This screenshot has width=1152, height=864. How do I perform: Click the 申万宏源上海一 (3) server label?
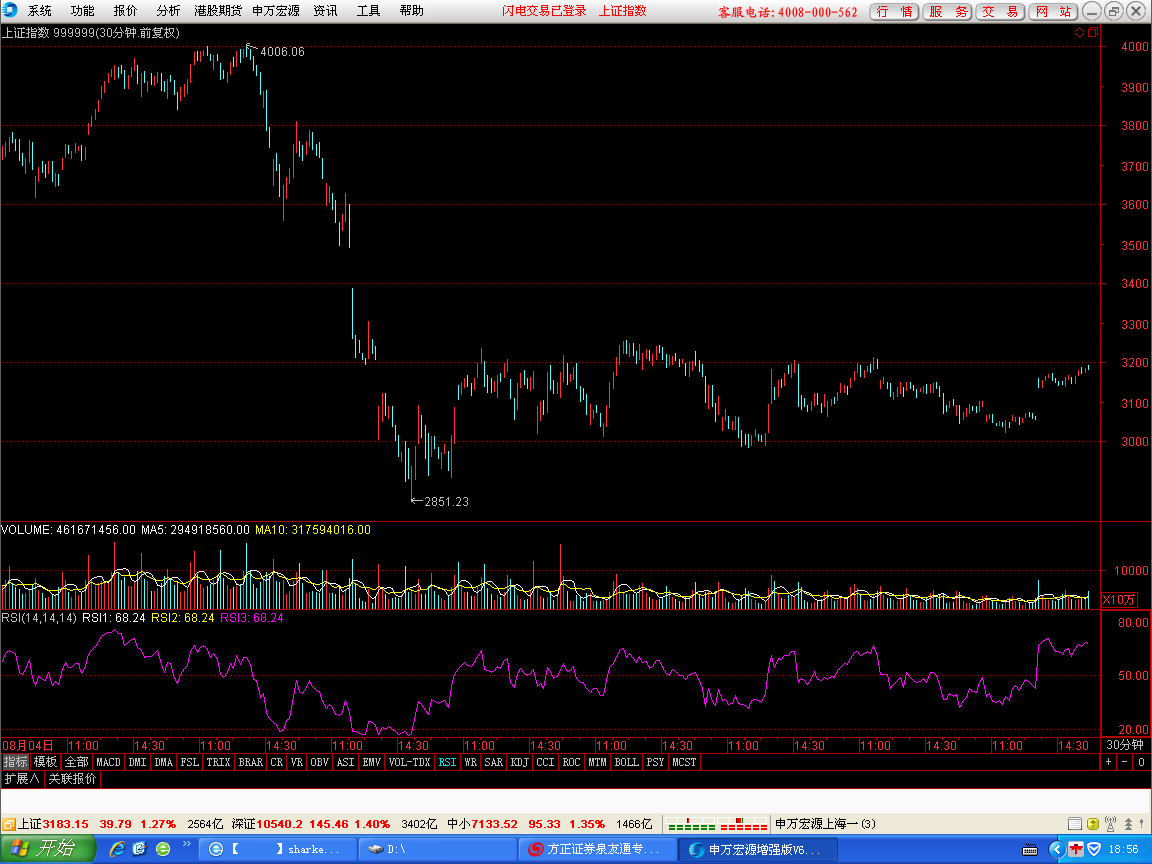(x=825, y=824)
